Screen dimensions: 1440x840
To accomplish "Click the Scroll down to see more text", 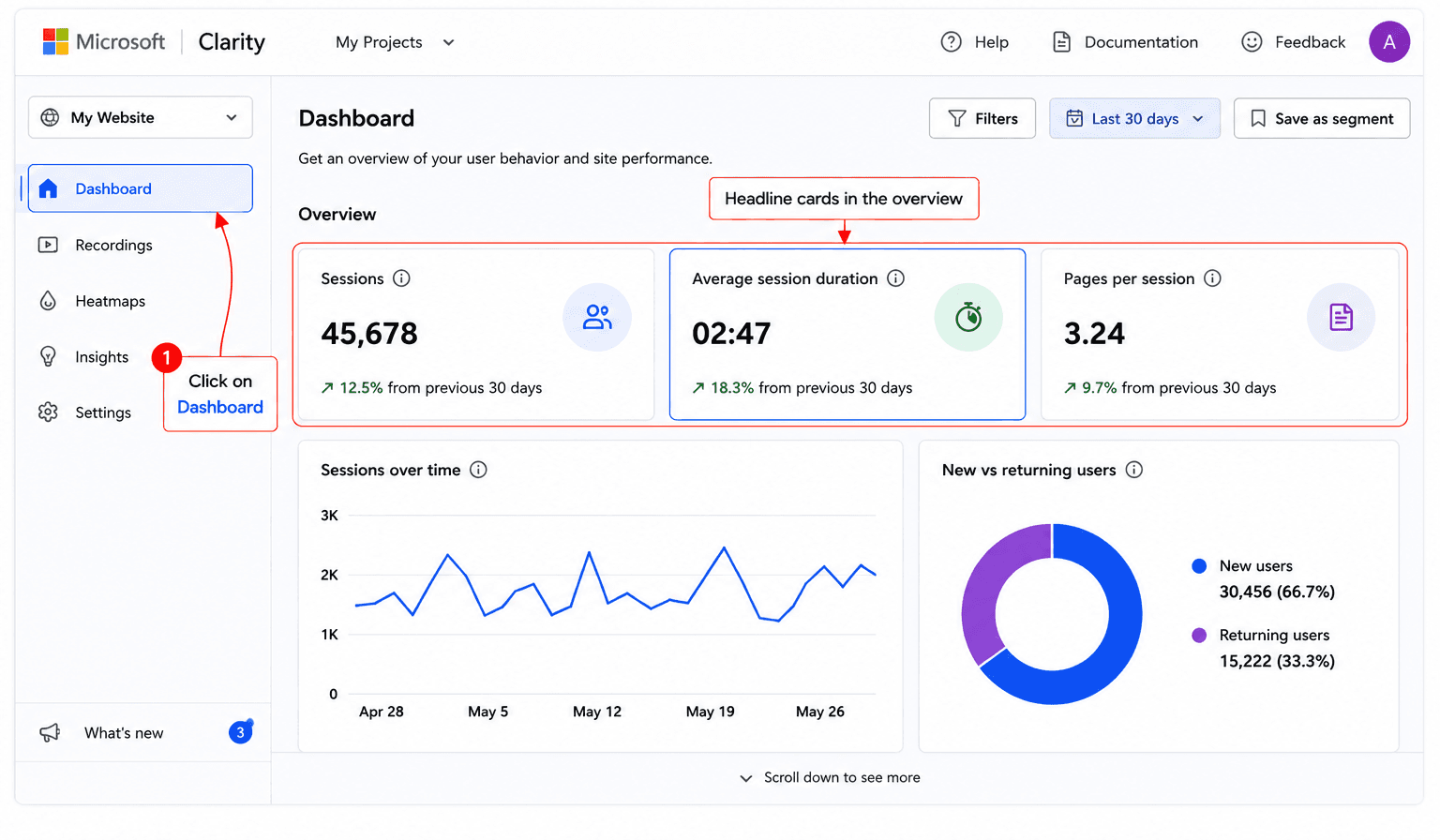I will (x=842, y=778).
